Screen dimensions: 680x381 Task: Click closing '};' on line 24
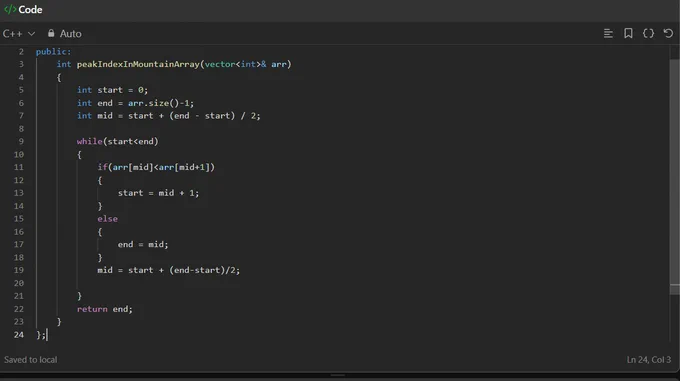[x=41, y=335]
